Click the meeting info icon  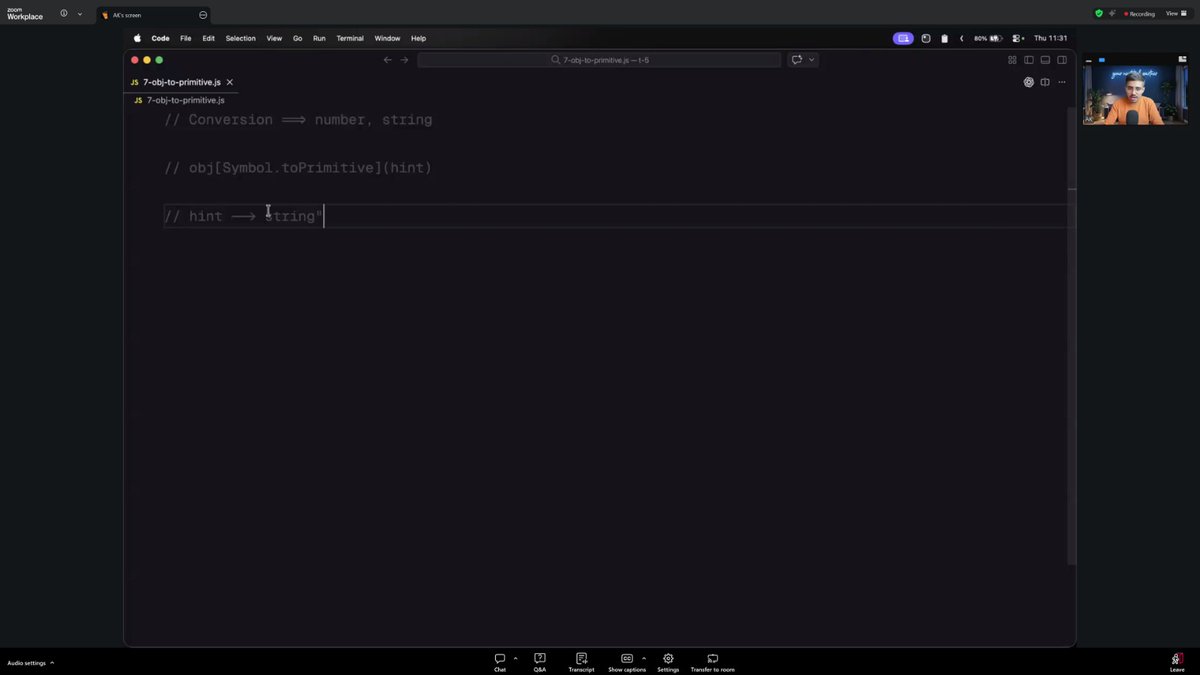point(64,14)
